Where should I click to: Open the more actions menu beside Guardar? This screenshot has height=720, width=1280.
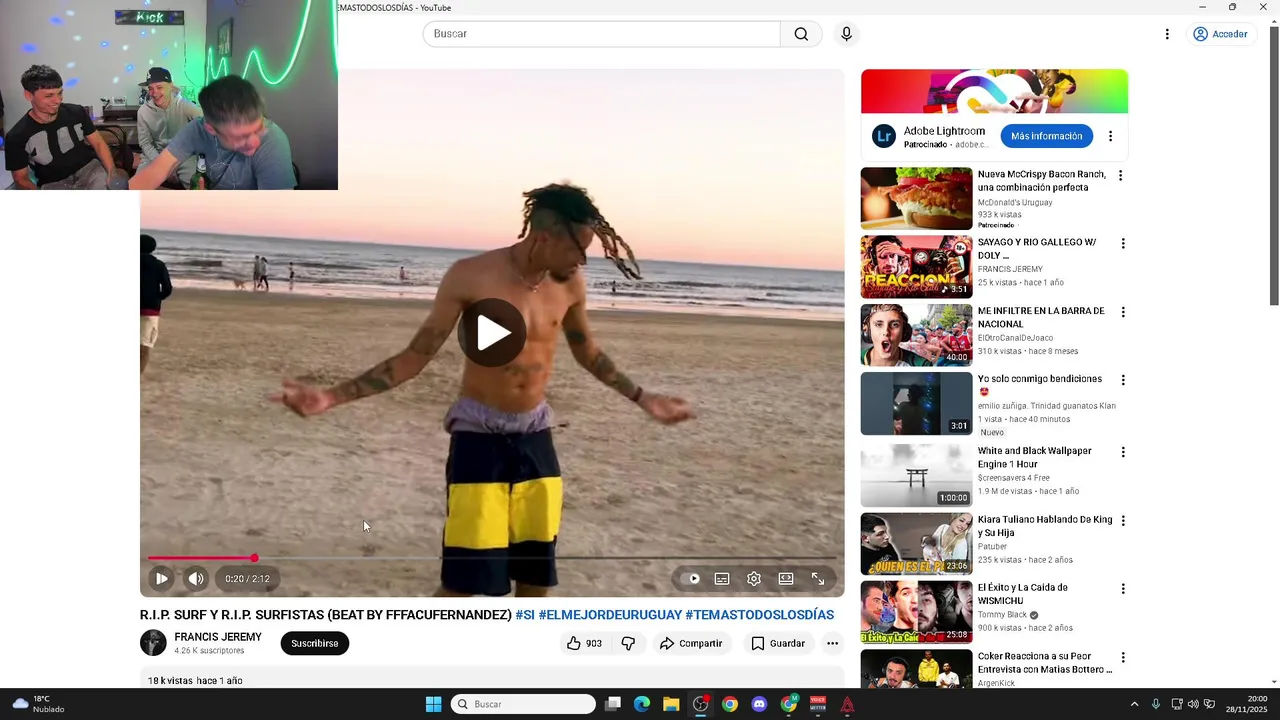tap(832, 643)
